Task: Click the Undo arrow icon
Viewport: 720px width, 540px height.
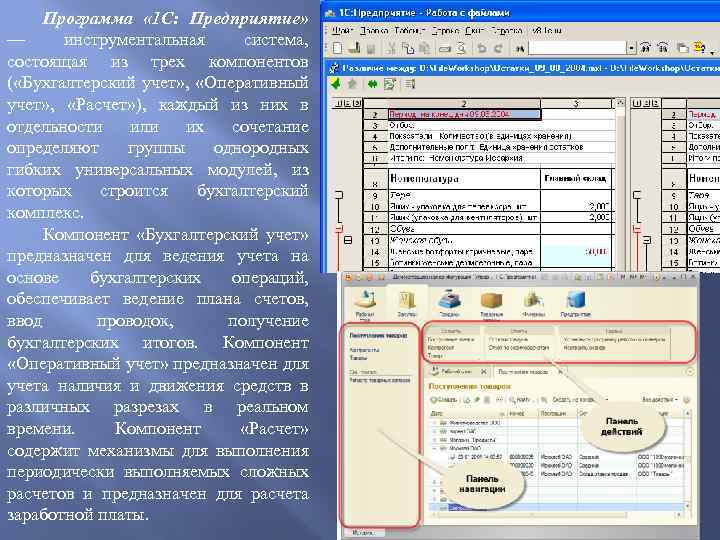Action: point(482,48)
